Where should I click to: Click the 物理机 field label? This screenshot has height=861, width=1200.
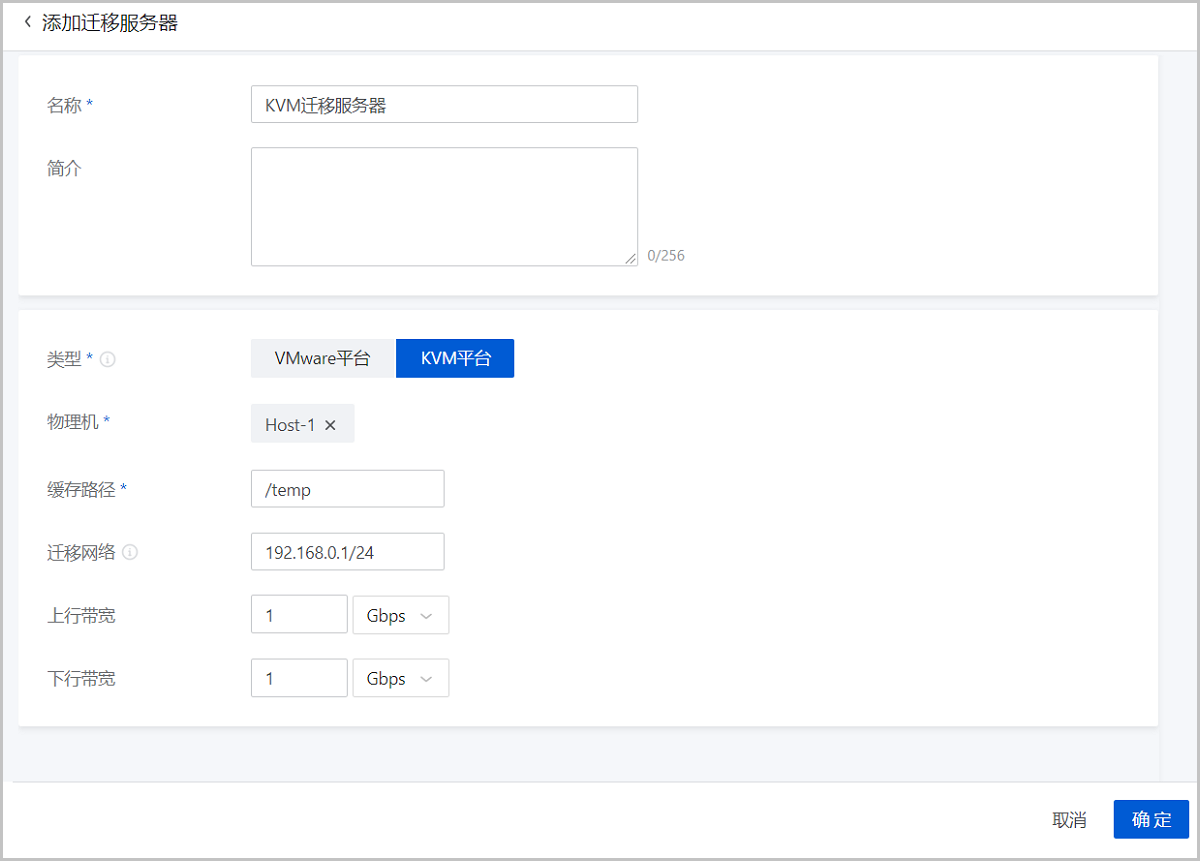[73, 422]
